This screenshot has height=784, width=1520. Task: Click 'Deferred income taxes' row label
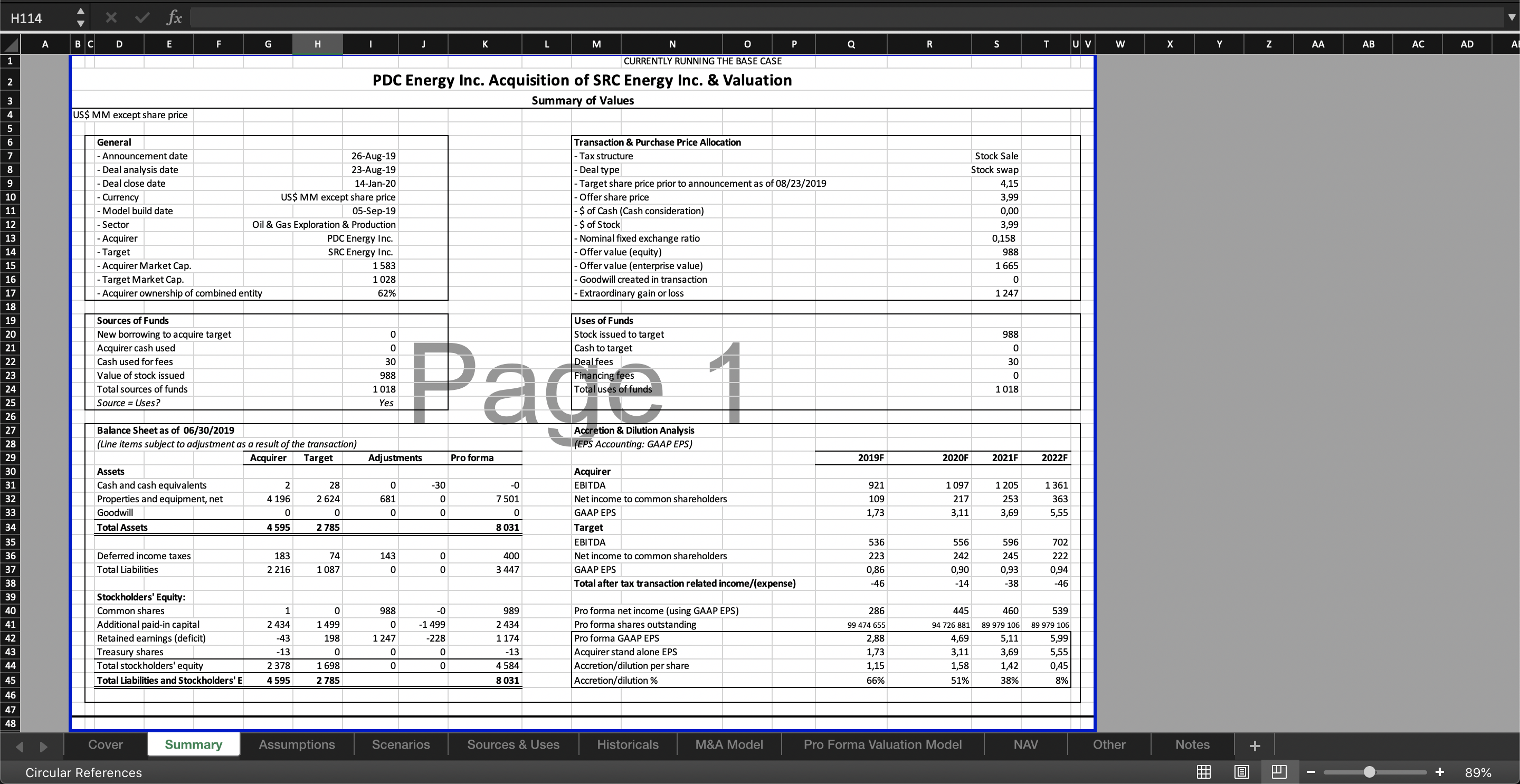click(144, 556)
